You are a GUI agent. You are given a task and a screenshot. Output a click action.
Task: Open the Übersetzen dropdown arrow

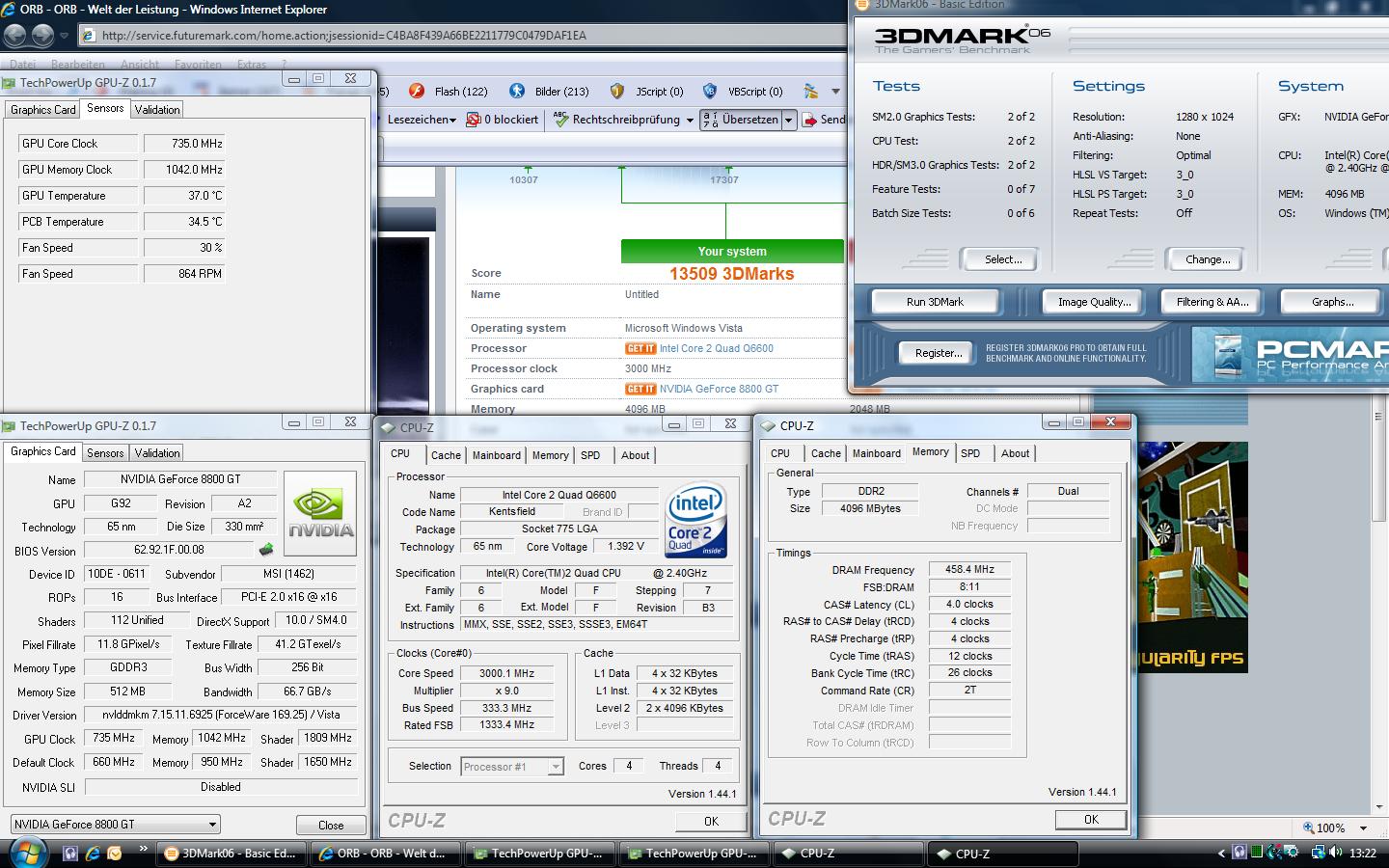pyautogui.click(x=788, y=121)
